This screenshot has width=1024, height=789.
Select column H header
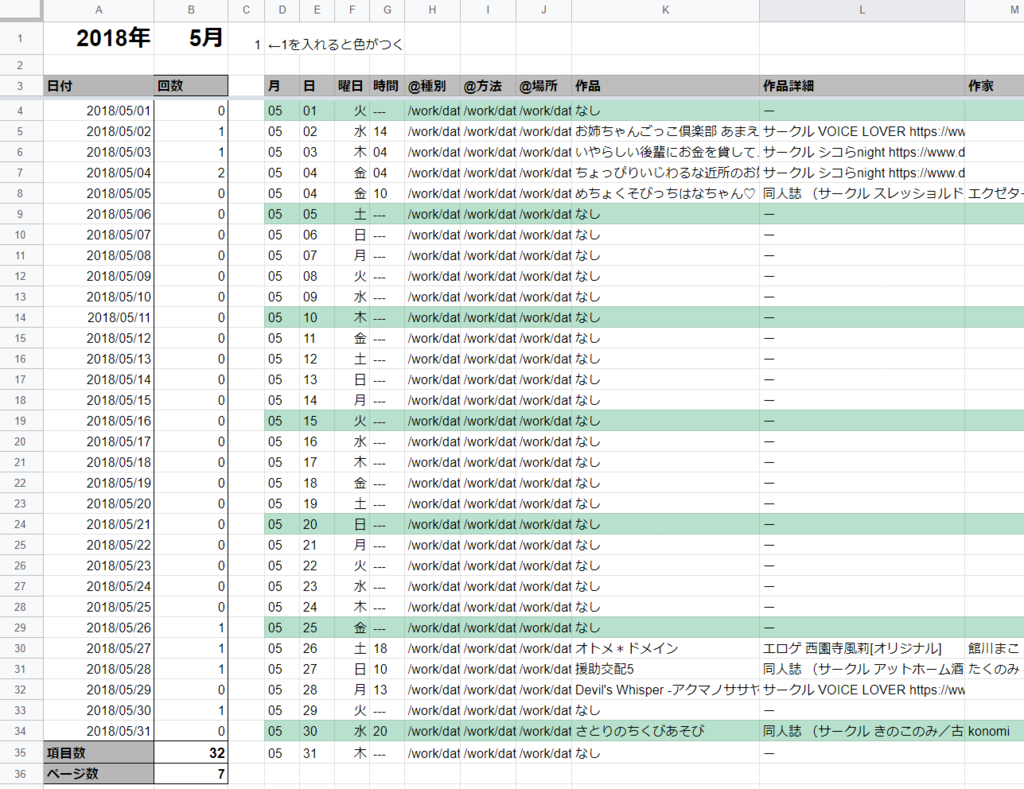[x=432, y=10]
